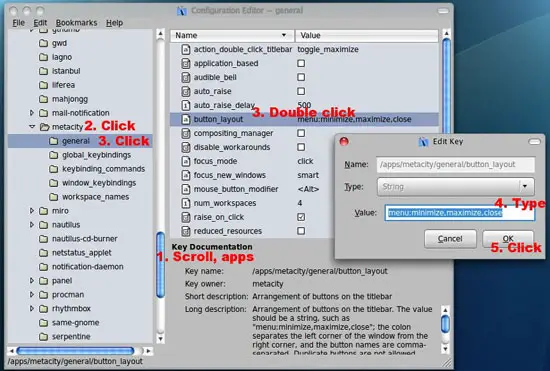Enable the reduced_resources checkbox
This screenshot has width=550, height=371.
pos(301,231)
